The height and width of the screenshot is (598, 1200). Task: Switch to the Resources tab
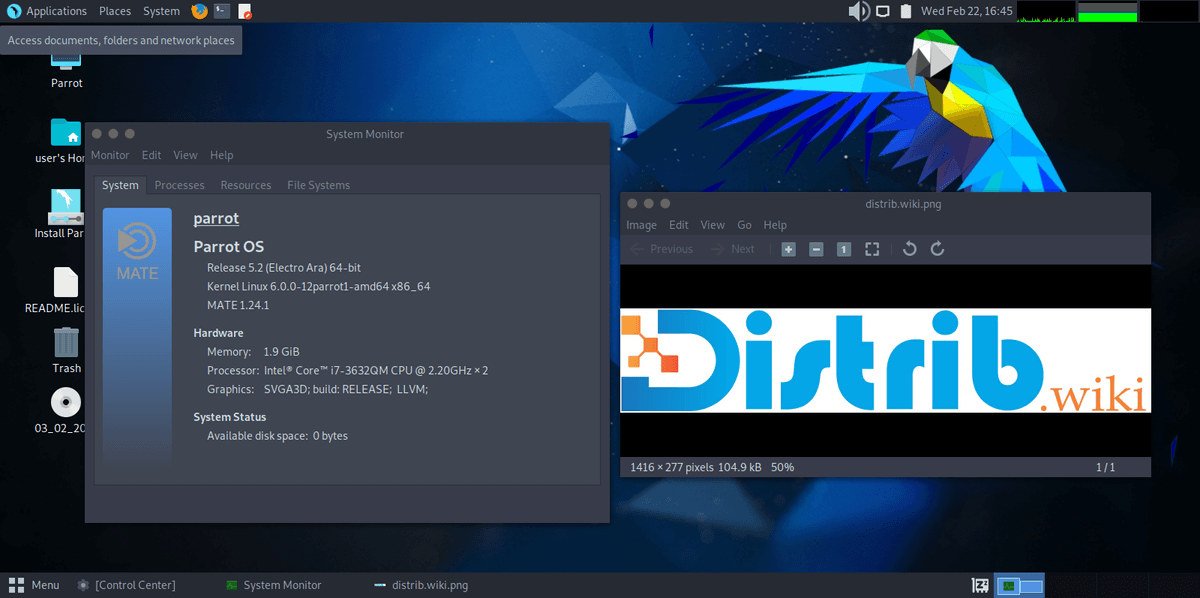pyautogui.click(x=246, y=185)
